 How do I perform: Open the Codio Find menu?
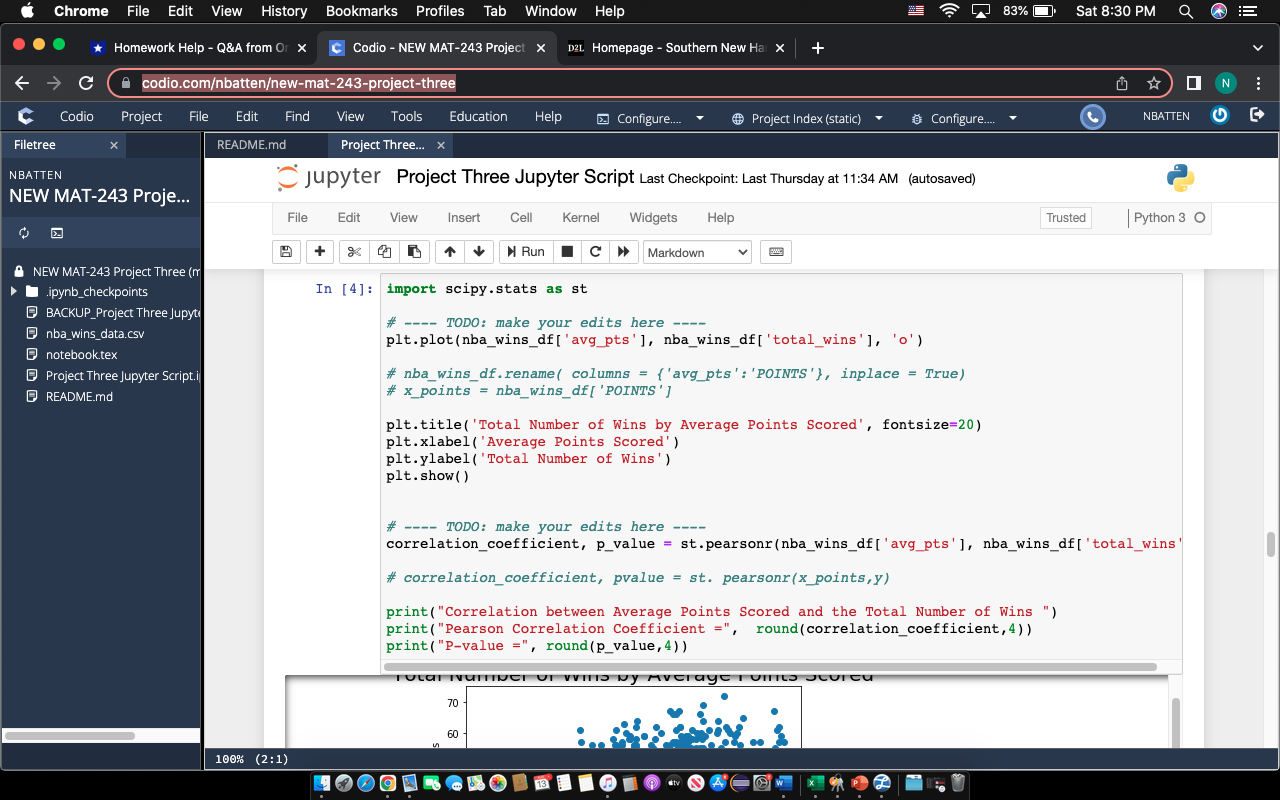(x=297, y=116)
